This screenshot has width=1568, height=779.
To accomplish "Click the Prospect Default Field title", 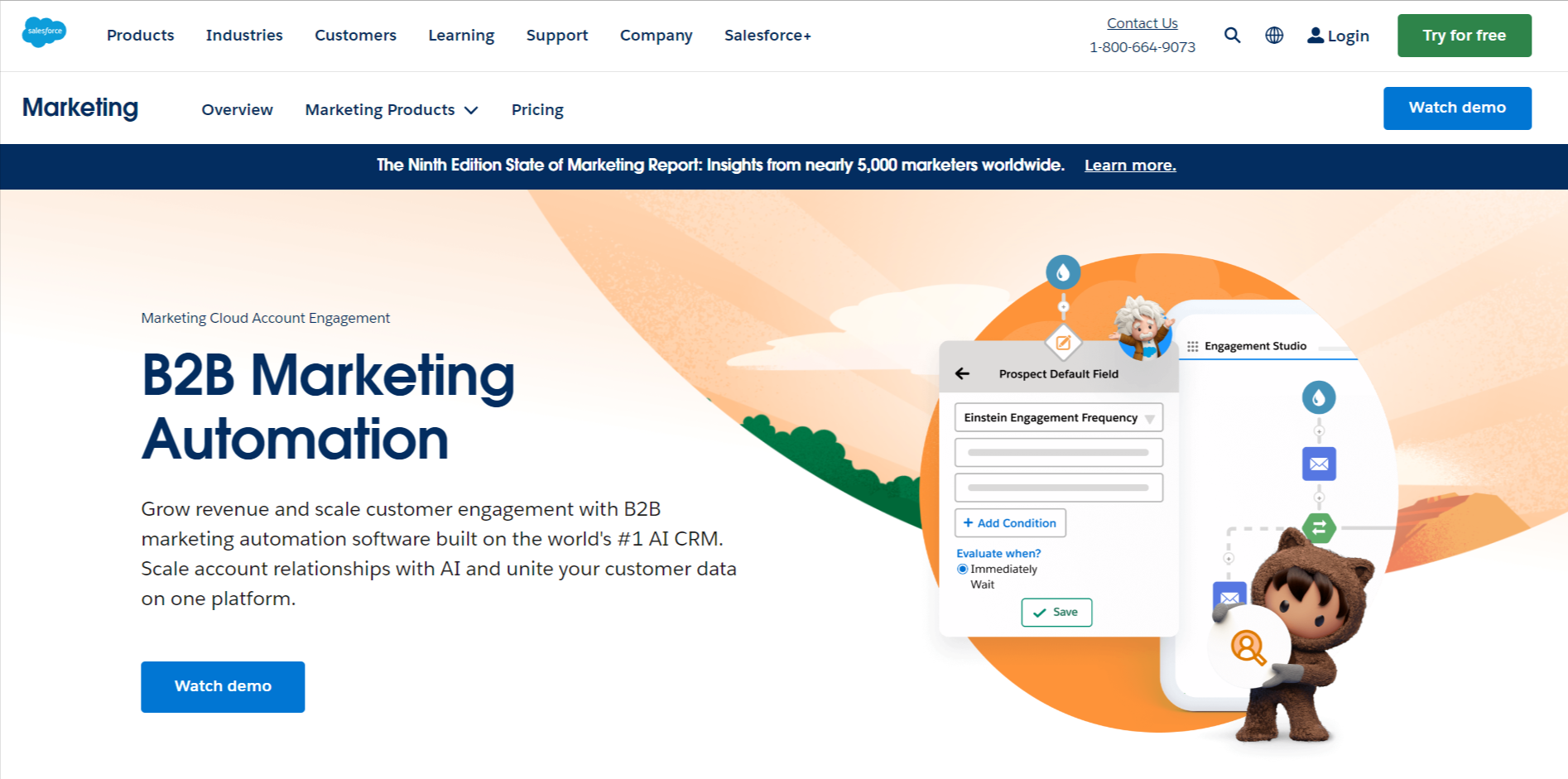I will click(1058, 373).
